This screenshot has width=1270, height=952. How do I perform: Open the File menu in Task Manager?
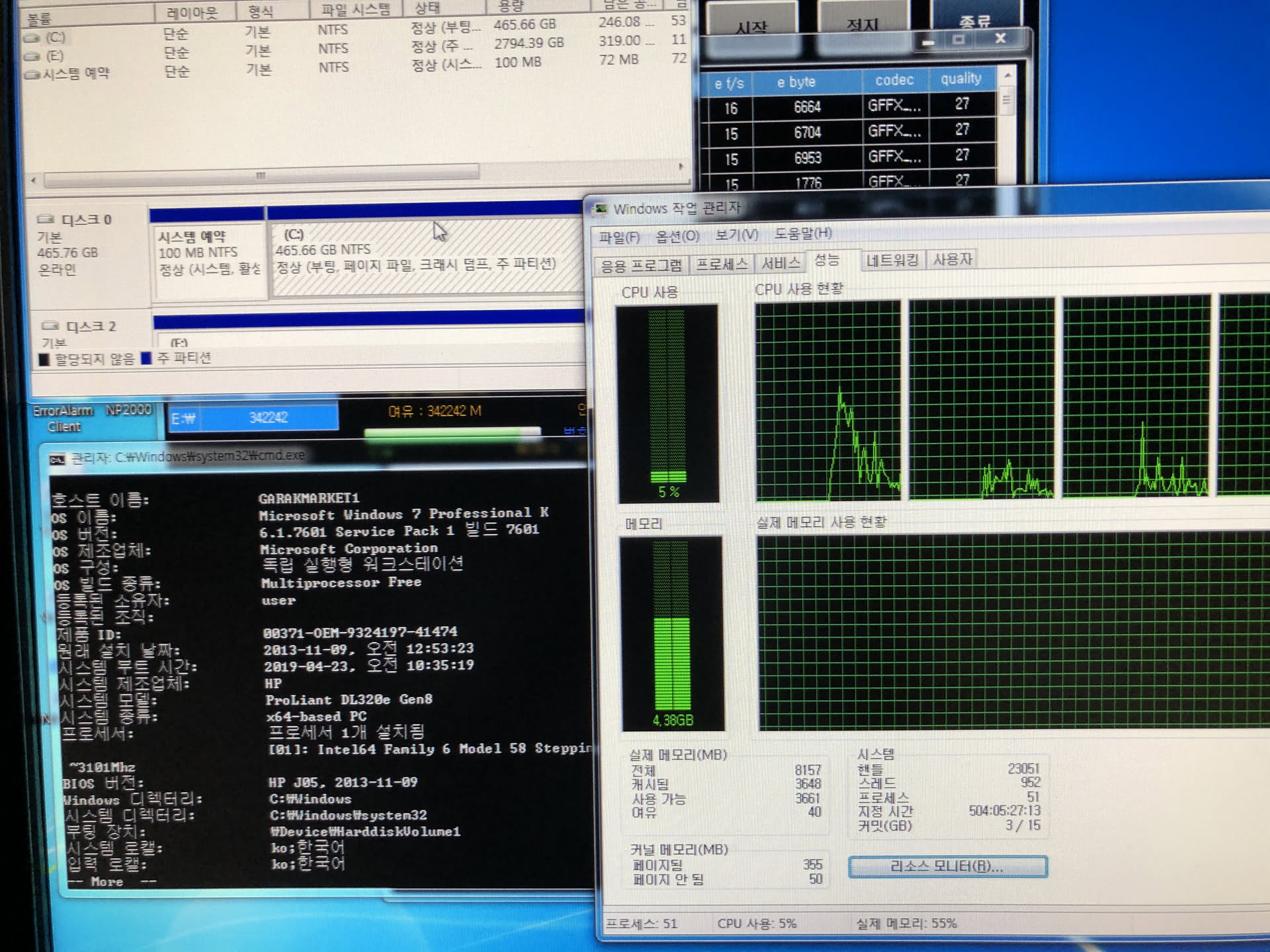(x=618, y=237)
